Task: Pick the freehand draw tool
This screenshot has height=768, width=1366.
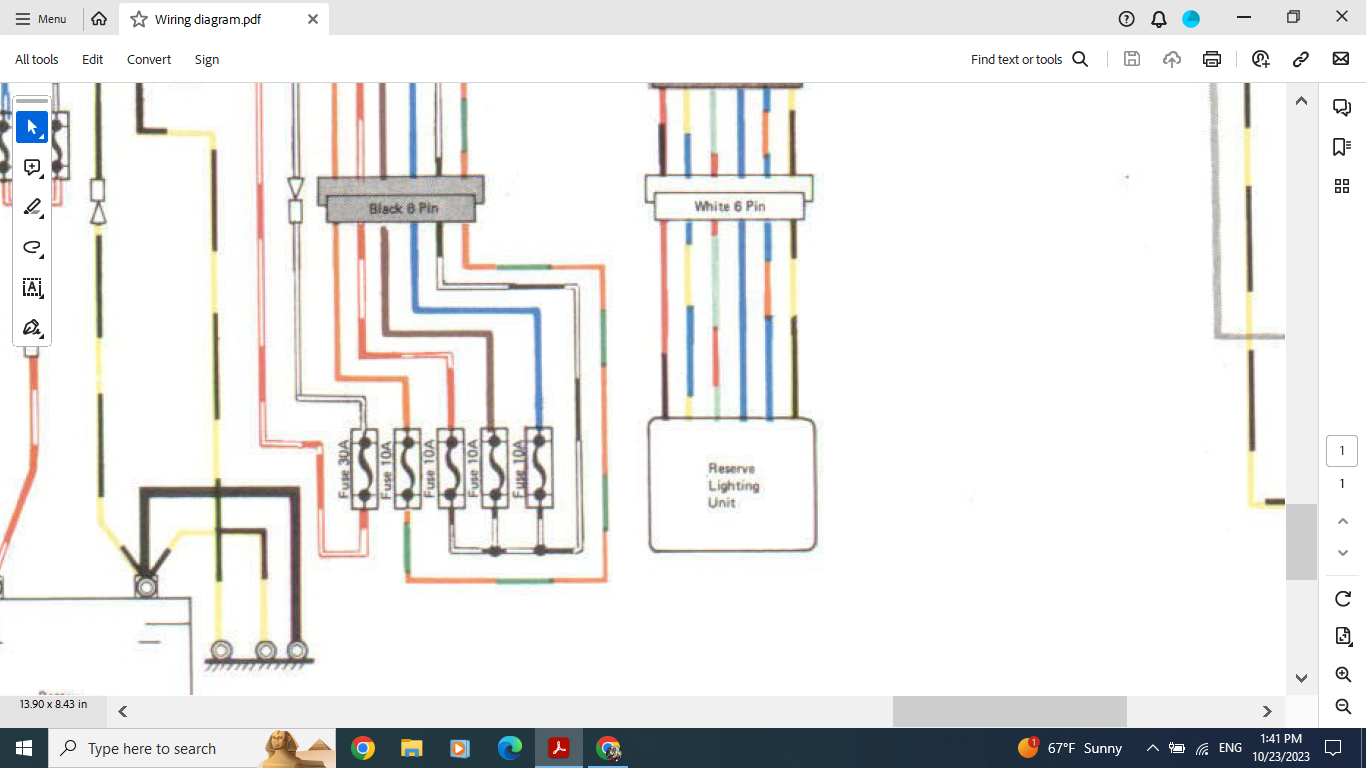Action: coord(32,247)
